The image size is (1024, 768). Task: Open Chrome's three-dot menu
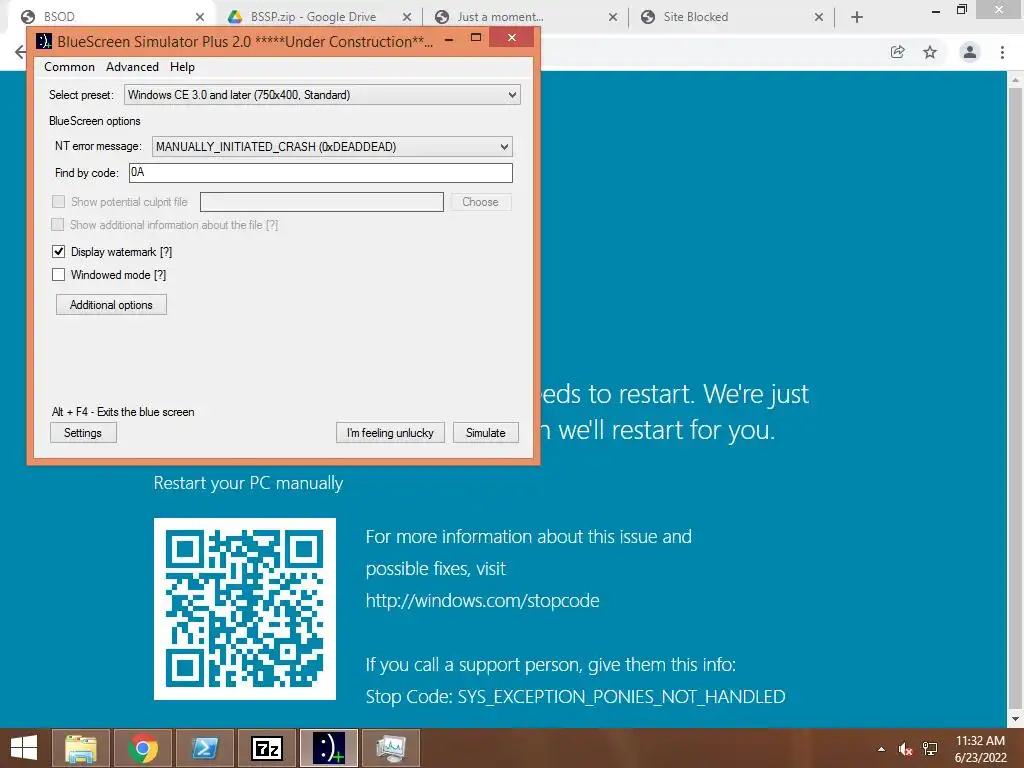(x=1002, y=52)
